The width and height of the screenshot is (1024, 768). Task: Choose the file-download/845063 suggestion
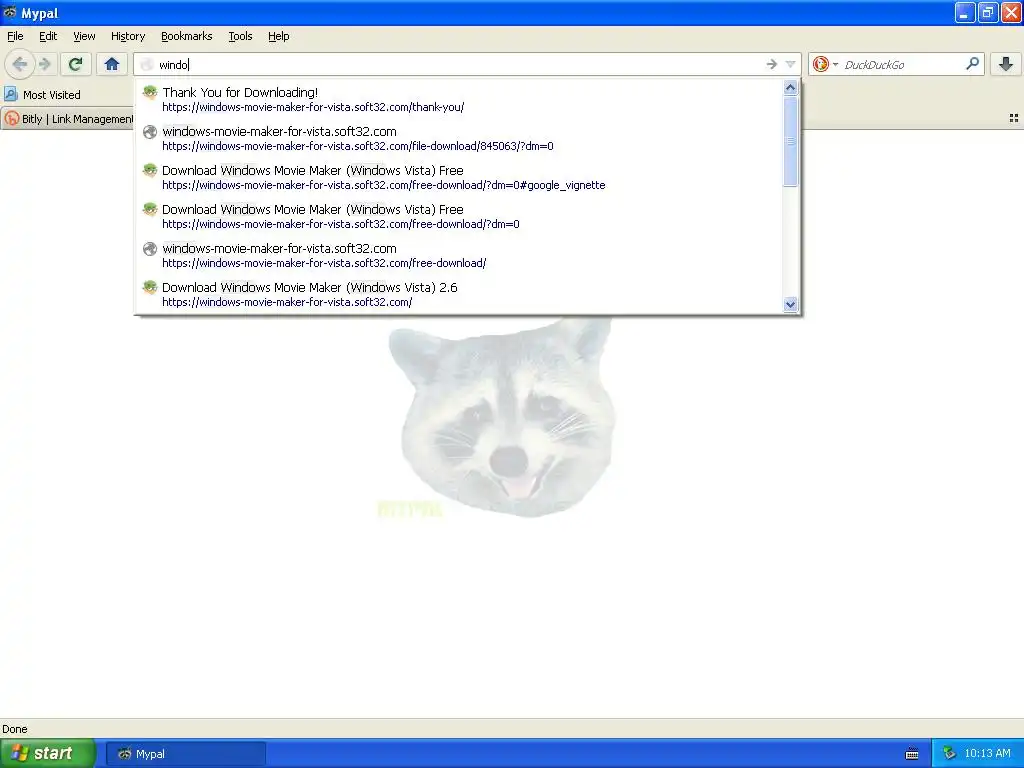click(460, 138)
